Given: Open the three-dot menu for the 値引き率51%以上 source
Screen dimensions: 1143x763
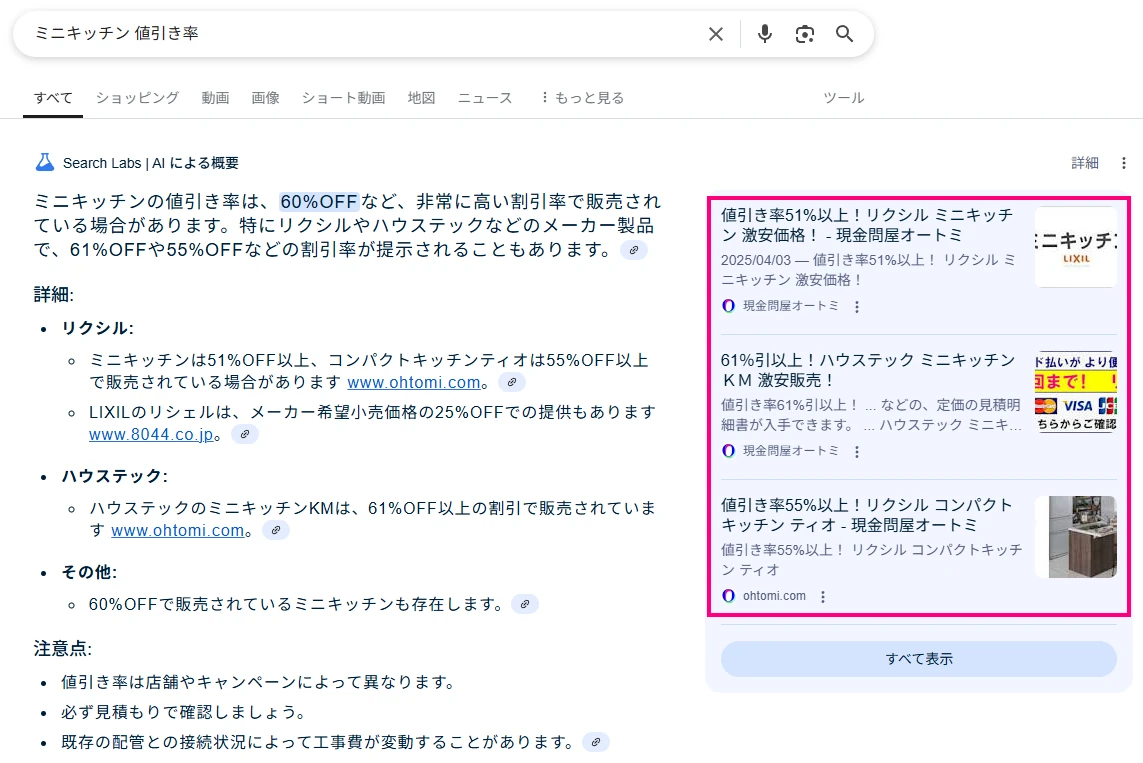Looking at the screenshot, I should [x=857, y=307].
